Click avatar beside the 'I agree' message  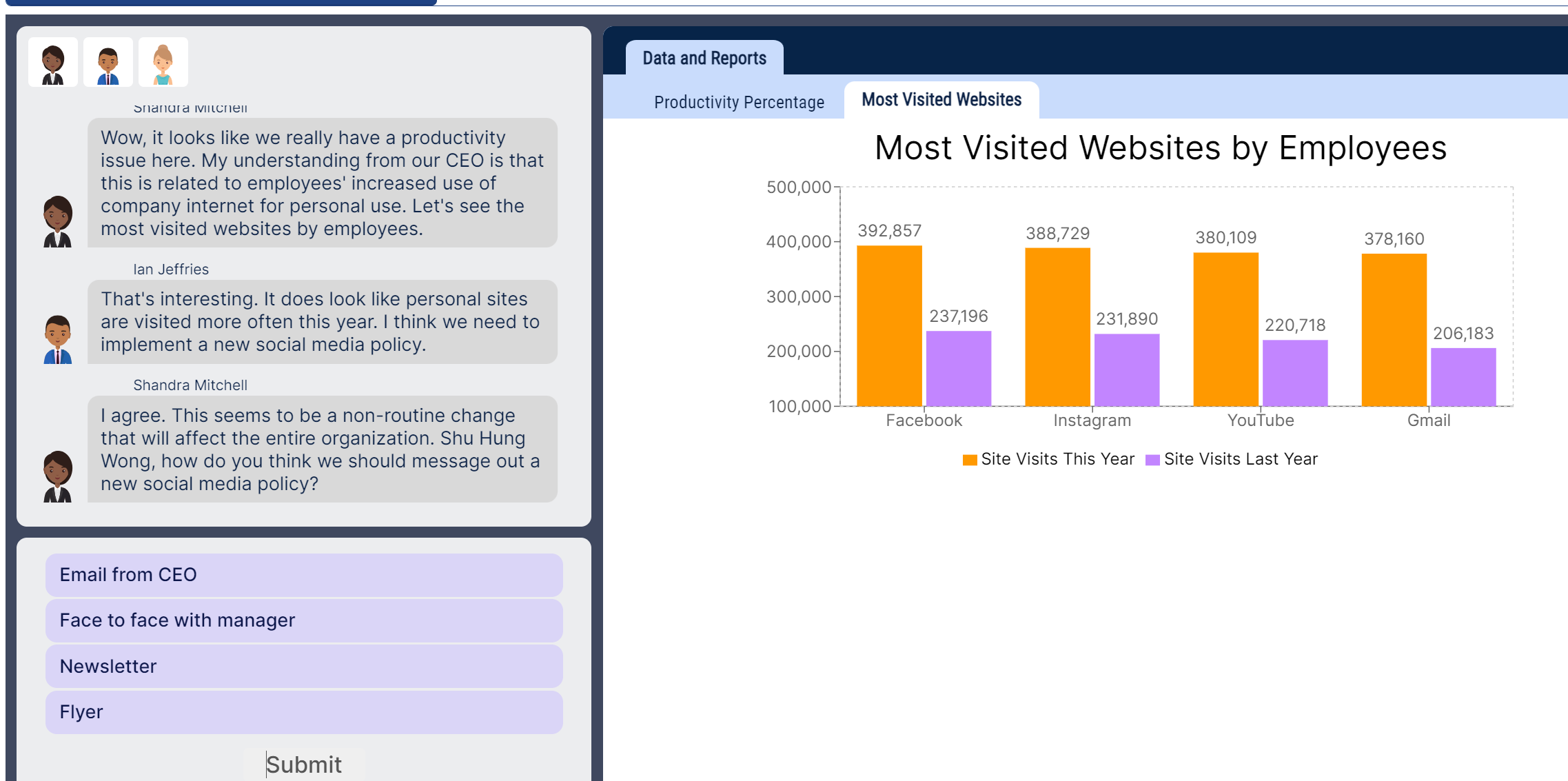point(58,476)
